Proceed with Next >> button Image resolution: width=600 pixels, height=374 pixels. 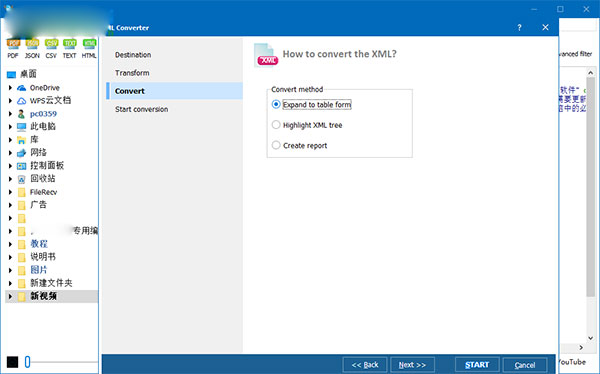click(x=412, y=365)
